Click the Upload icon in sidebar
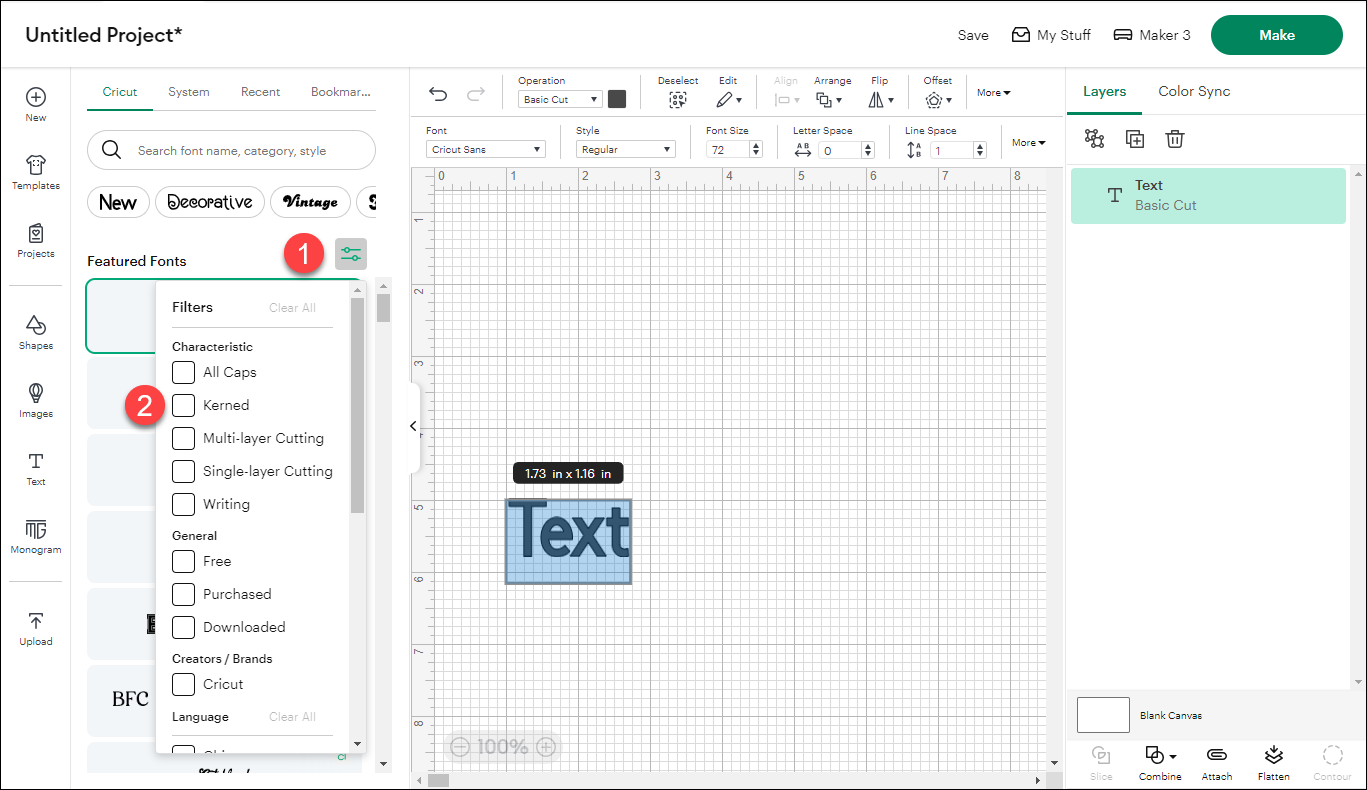 (x=36, y=628)
